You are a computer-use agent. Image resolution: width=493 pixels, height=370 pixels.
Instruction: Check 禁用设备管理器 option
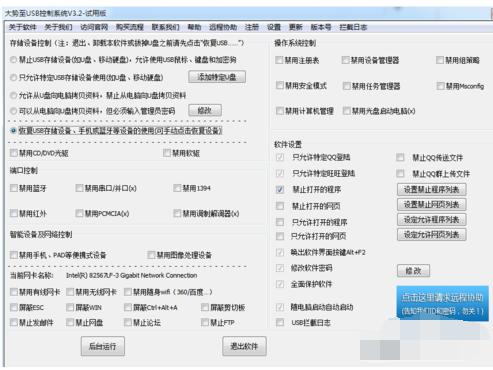point(345,60)
